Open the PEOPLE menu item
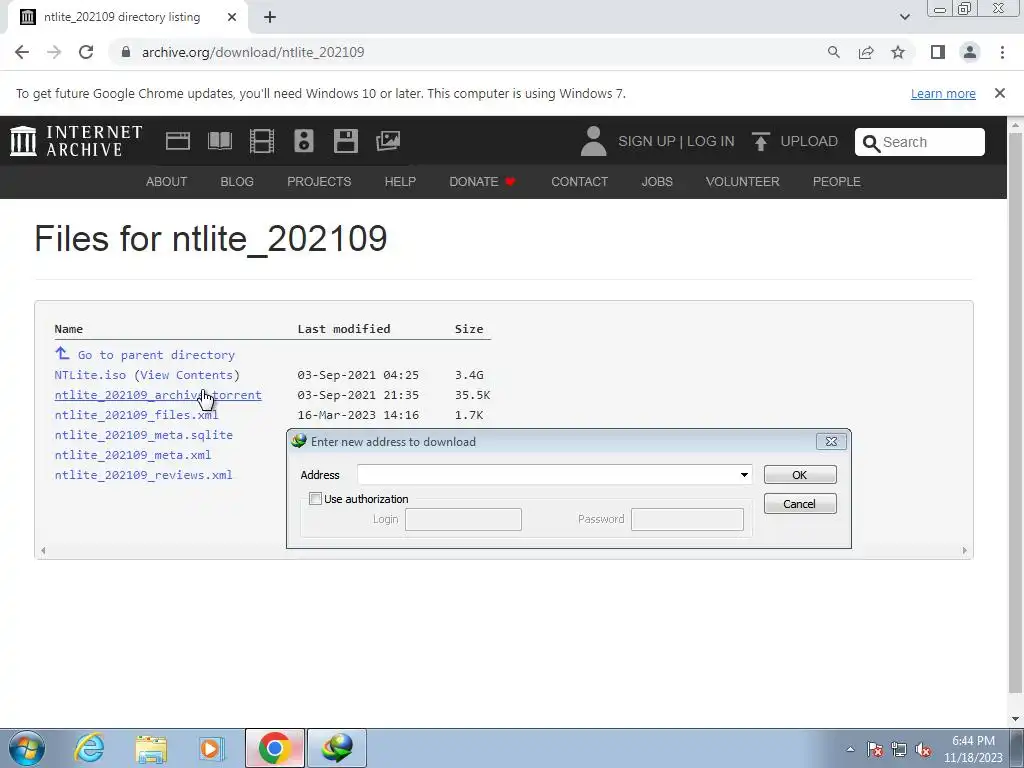The height and width of the screenshot is (768, 1024). tap(837, 182)
